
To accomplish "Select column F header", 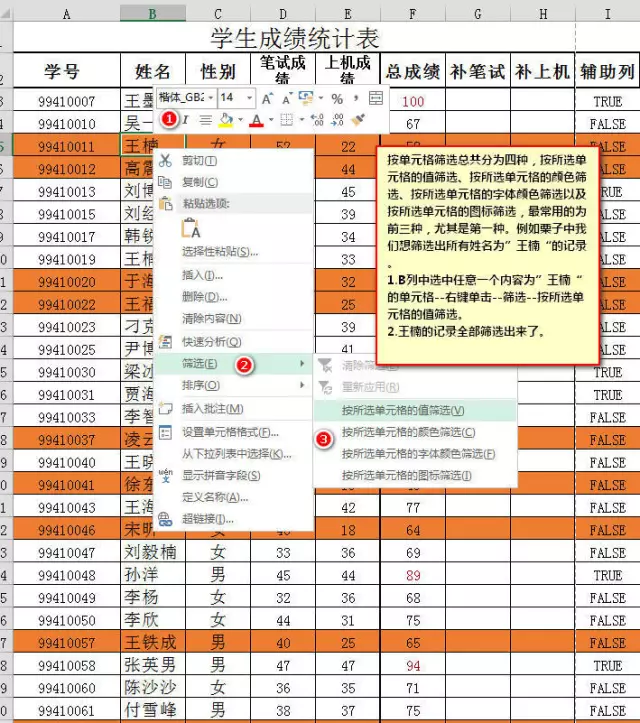I will coord(413,14).
